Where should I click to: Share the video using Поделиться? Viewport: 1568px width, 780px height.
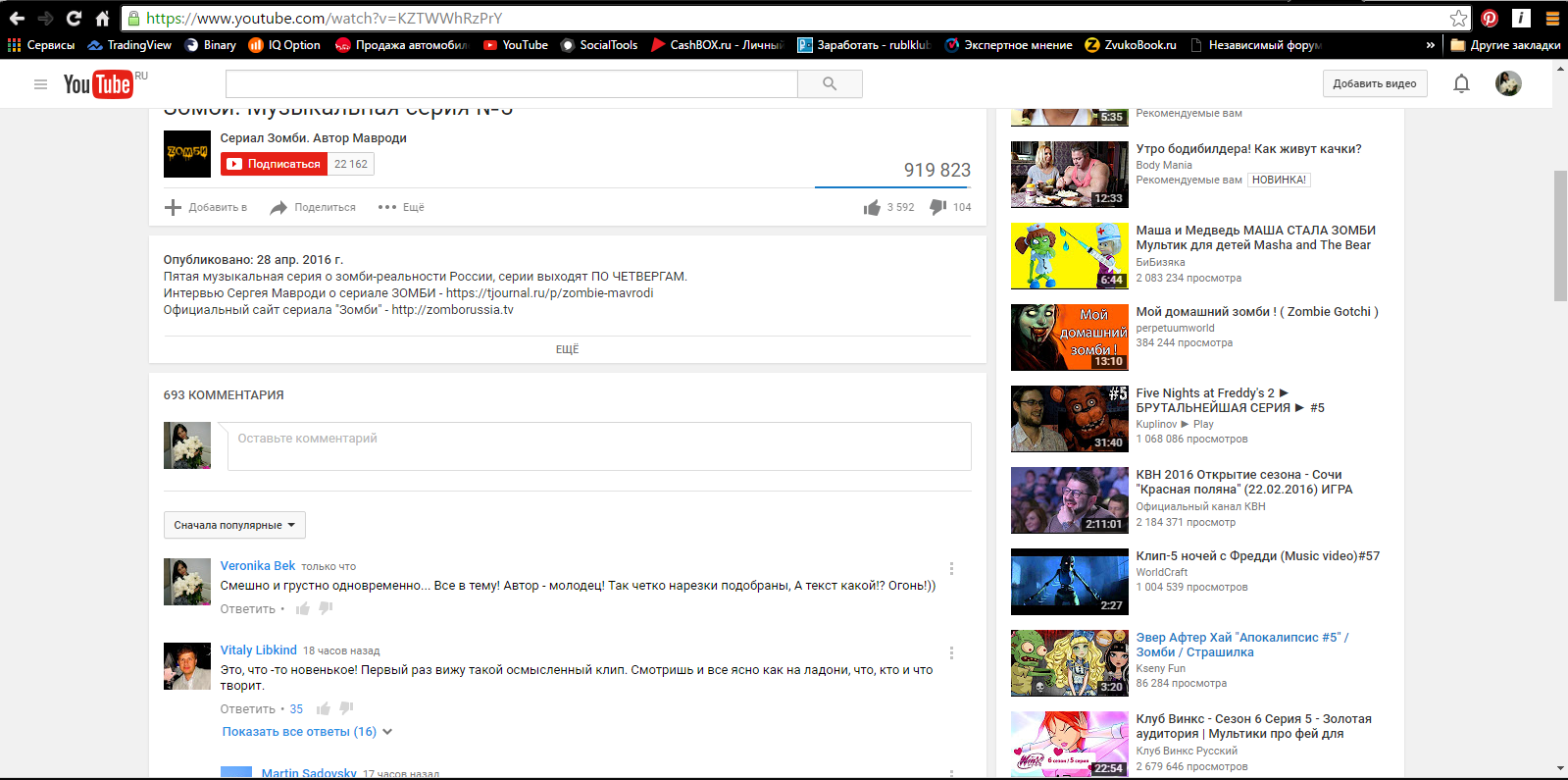(314, 207)
